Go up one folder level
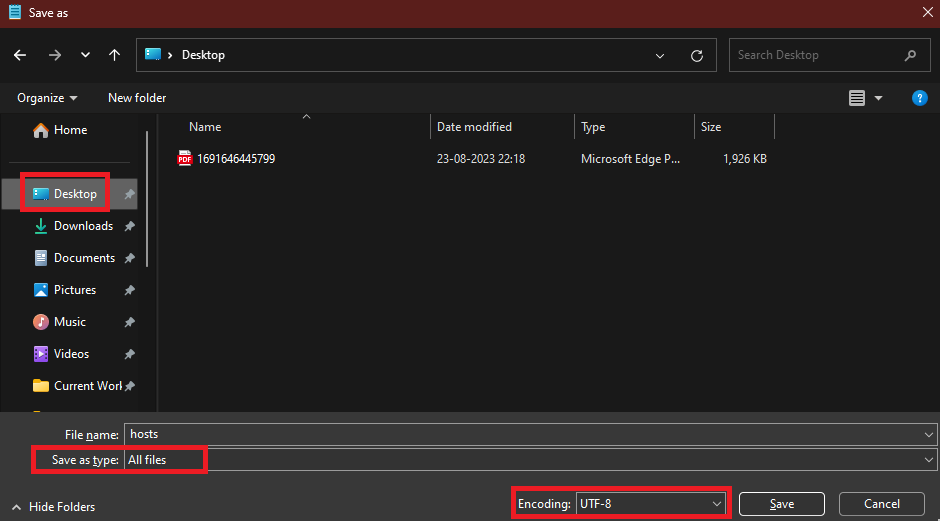Image resolution: width=940 pixels, height=521 pixels. point(115,55)
